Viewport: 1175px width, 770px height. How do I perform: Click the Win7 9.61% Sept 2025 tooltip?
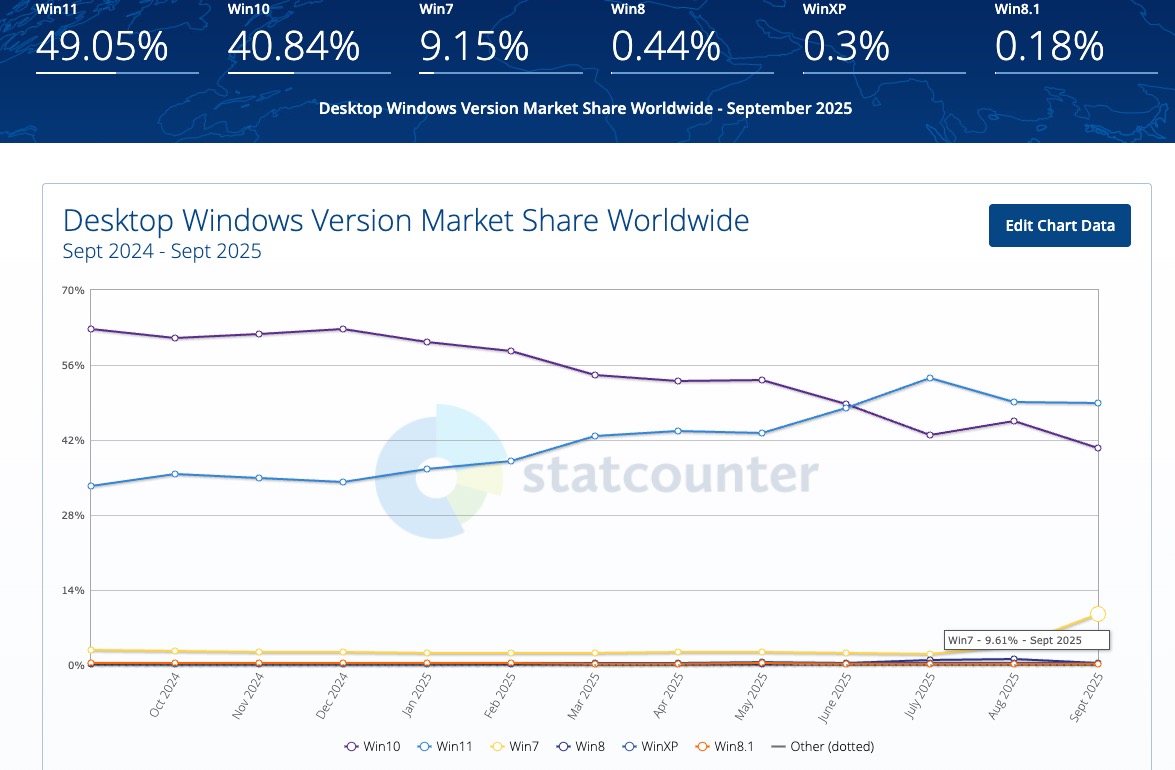(1014, 640)
